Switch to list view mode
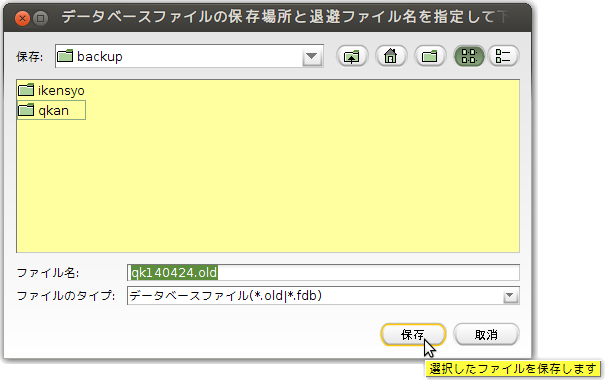Viewport: 605px width, 380px height. [469, 56]
